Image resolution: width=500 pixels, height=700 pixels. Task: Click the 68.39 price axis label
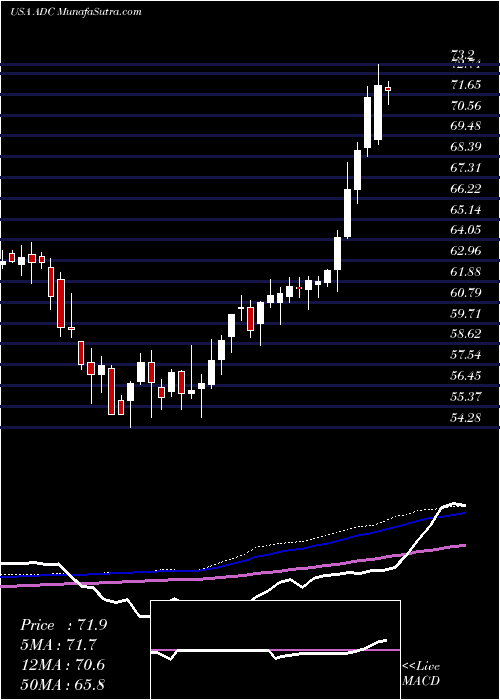[466, 147]
